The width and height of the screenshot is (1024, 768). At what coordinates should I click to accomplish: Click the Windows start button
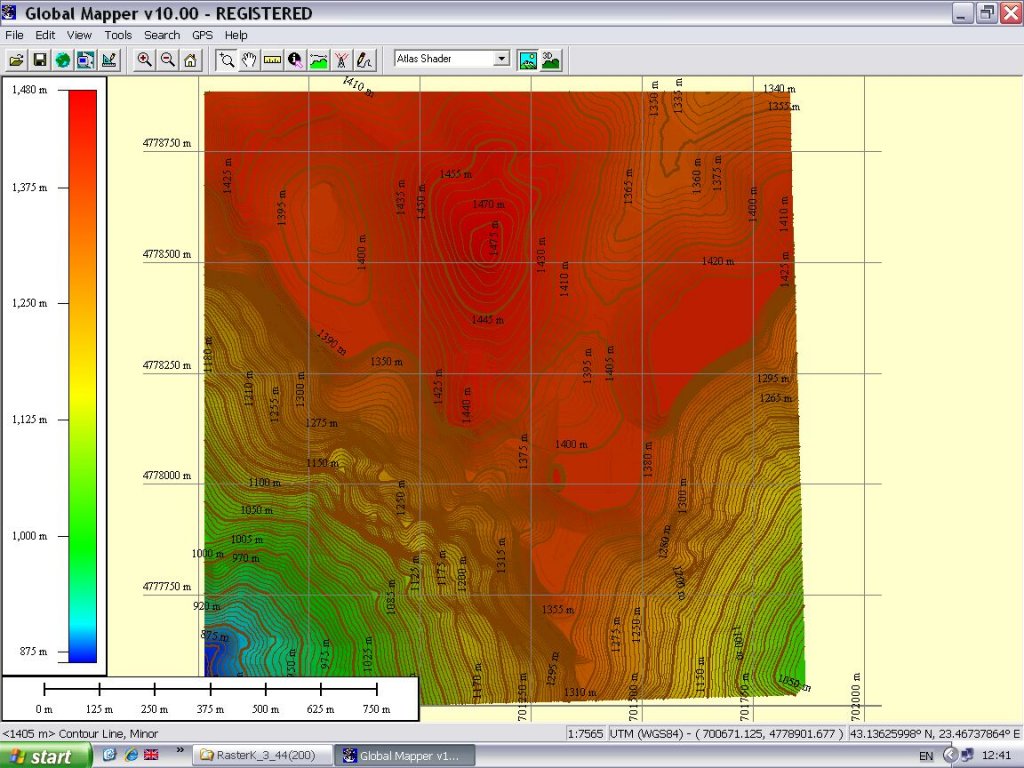pyautogui.click(x=42, y=756)
